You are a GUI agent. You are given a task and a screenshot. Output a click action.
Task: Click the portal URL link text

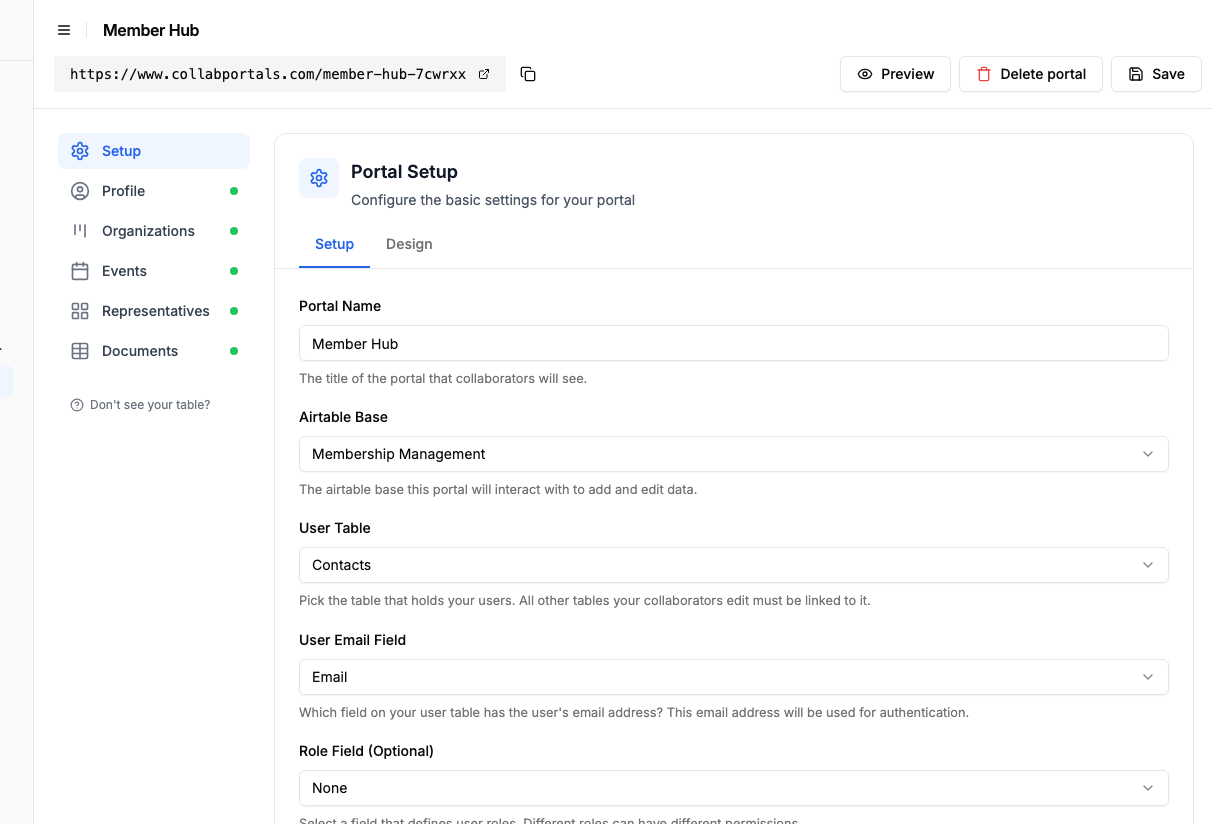click(x=268, y=74)
